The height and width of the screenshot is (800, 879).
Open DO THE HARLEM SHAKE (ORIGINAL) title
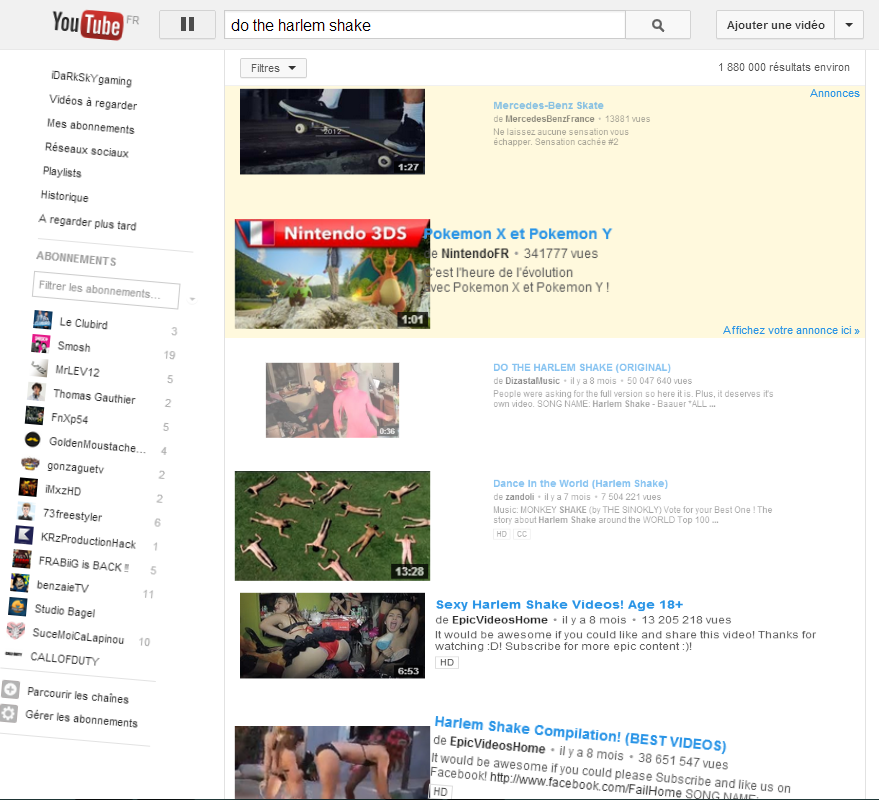[582, 367]
